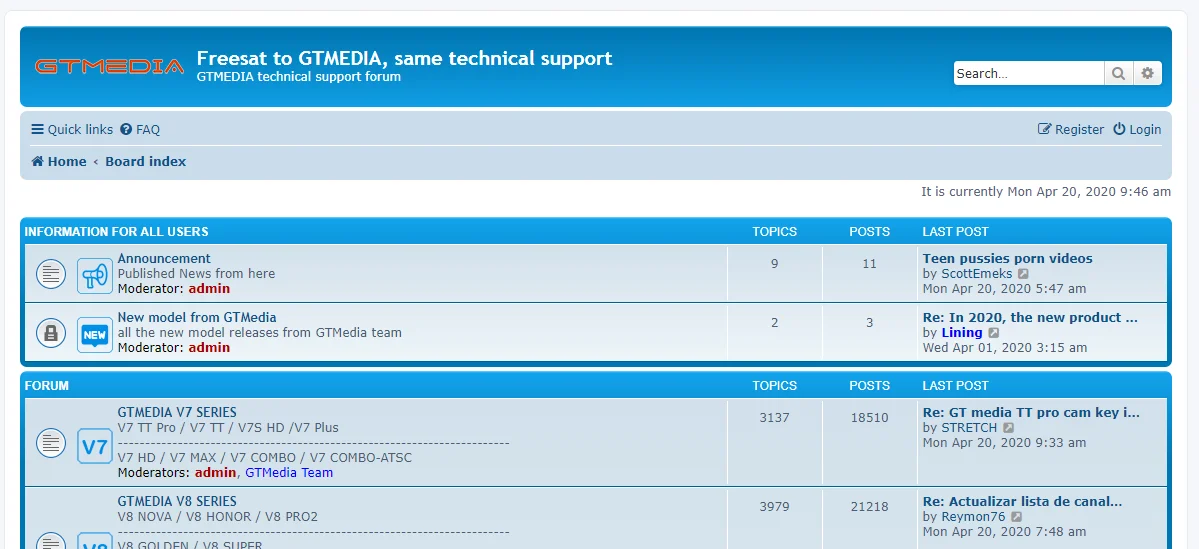Go to Board index breadcrumb
The width and height of the screenshot is (1199, 549).
coord(145,161)
